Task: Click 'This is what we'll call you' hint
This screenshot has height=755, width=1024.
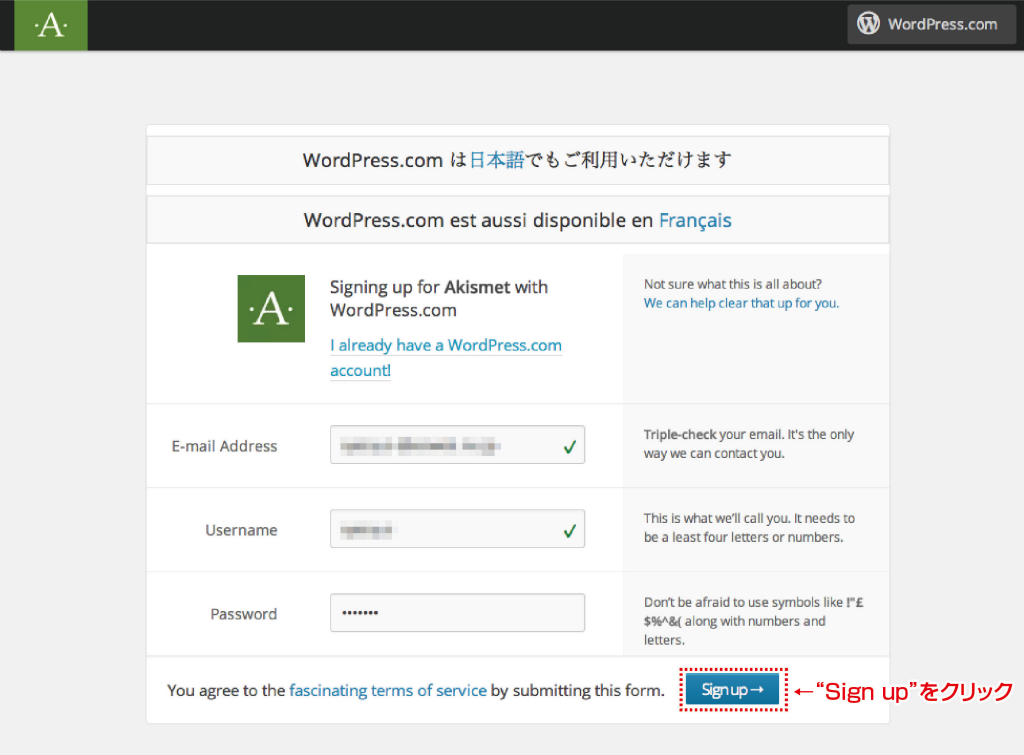Action: click(x=749, y=528)
